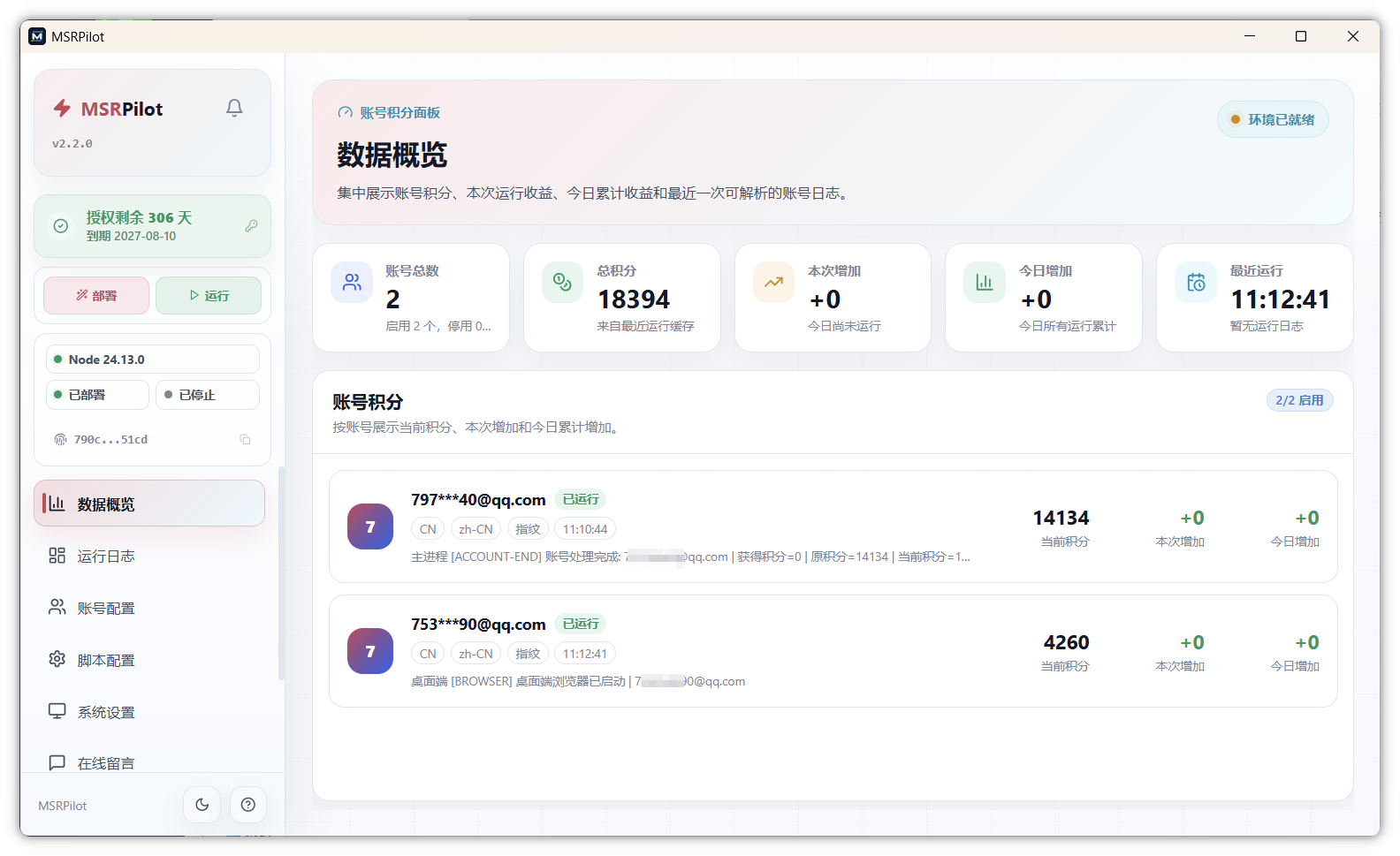The width and height of the screenshot is (1400, 856).
Task: Click the 11:12:41 chip in account row
Action: (585, 654)
